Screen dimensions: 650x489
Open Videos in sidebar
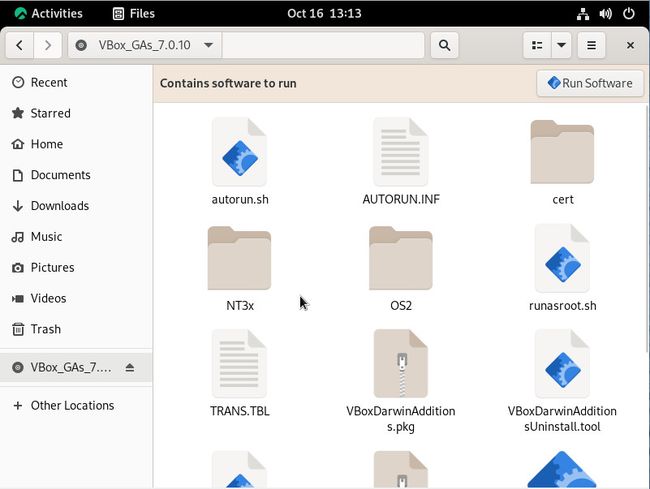click(76, 298)
